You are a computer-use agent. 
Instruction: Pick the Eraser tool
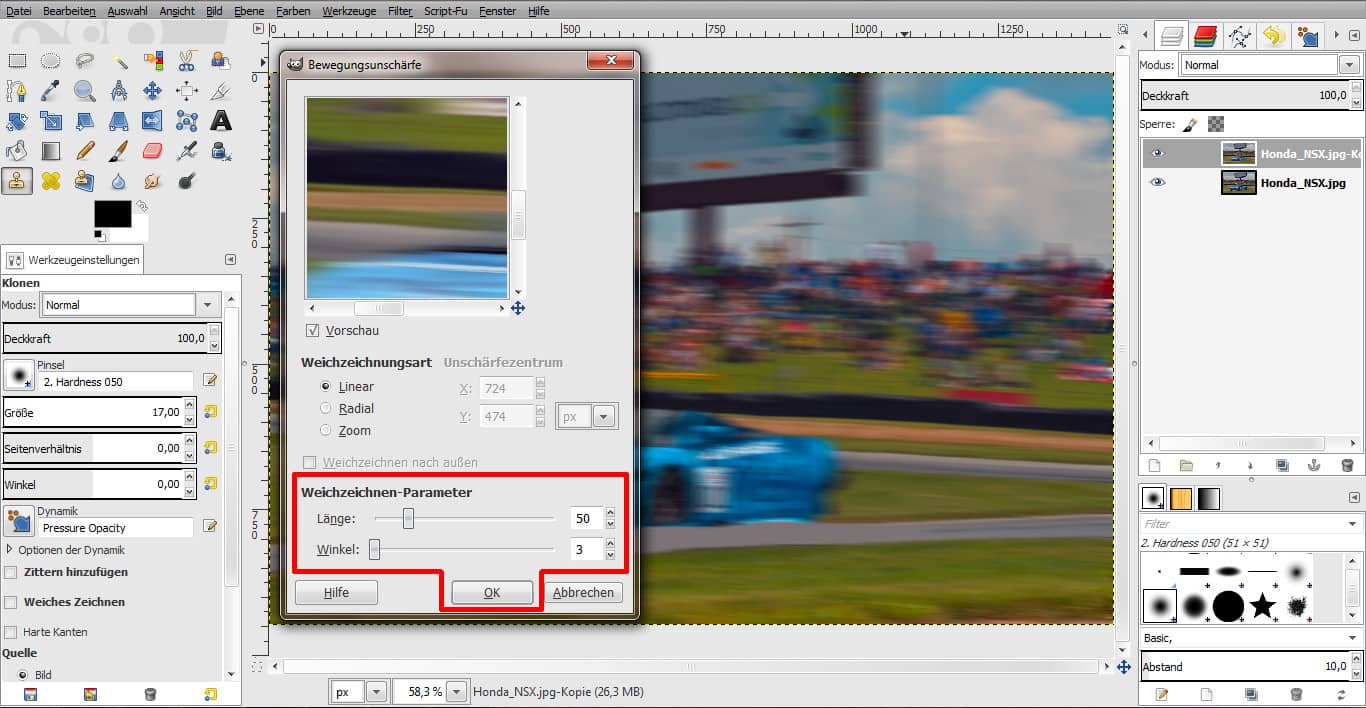coord(152,151)
